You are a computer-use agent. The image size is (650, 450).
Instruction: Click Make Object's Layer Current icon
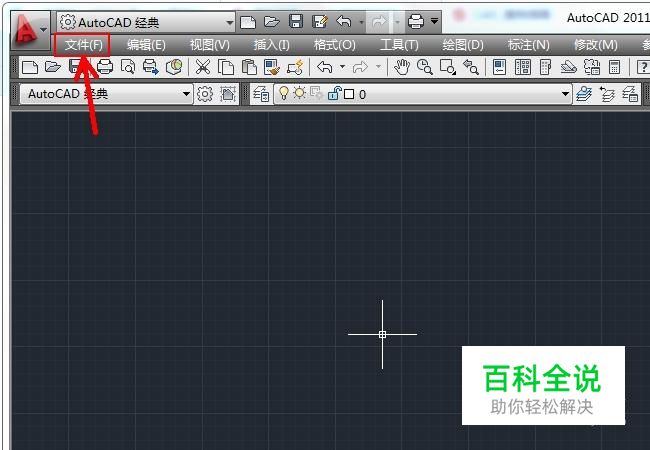(584, 94)
